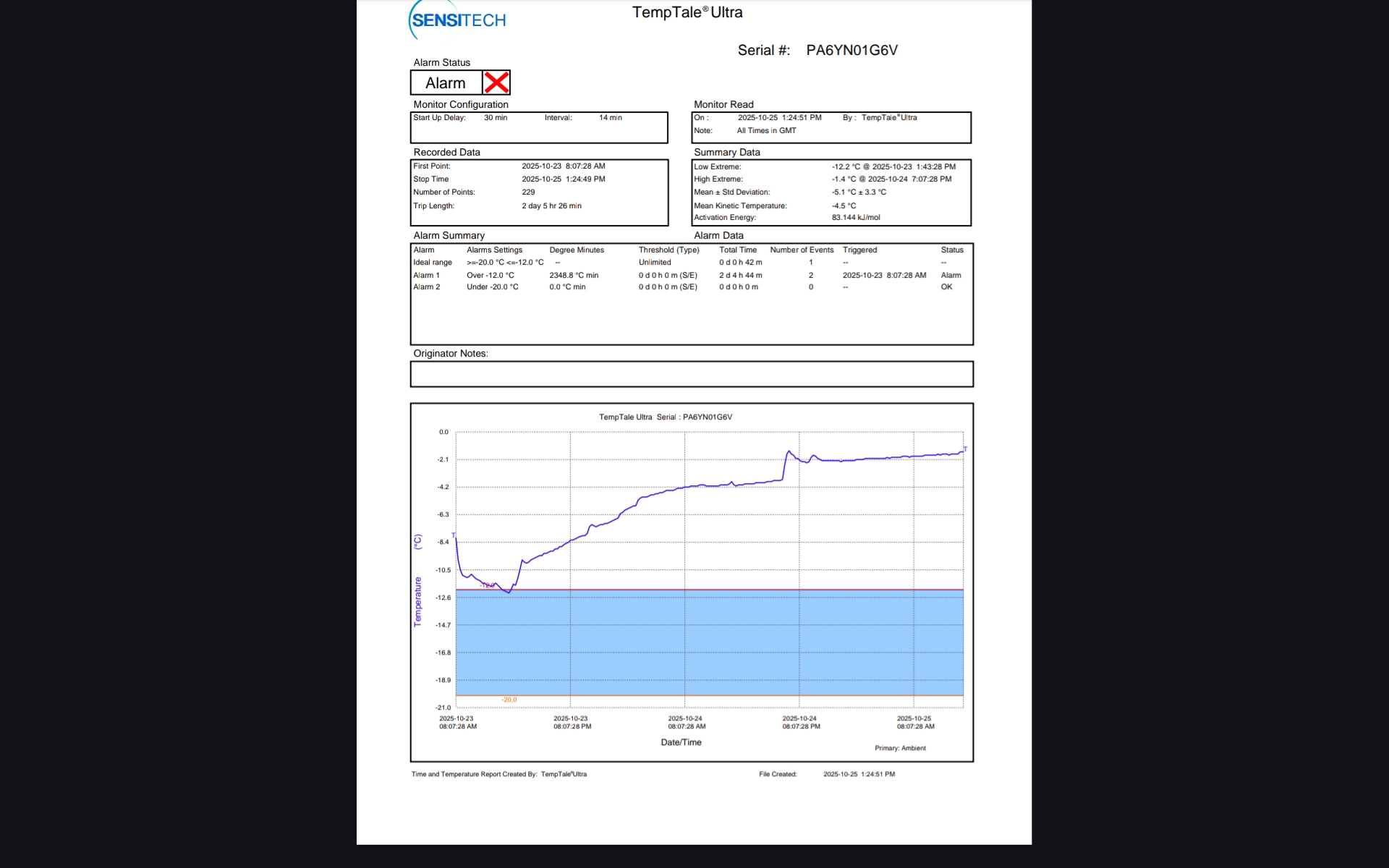Click the Number of Points value 229
Screen dimensions: 1389x868
pos(528,192)
